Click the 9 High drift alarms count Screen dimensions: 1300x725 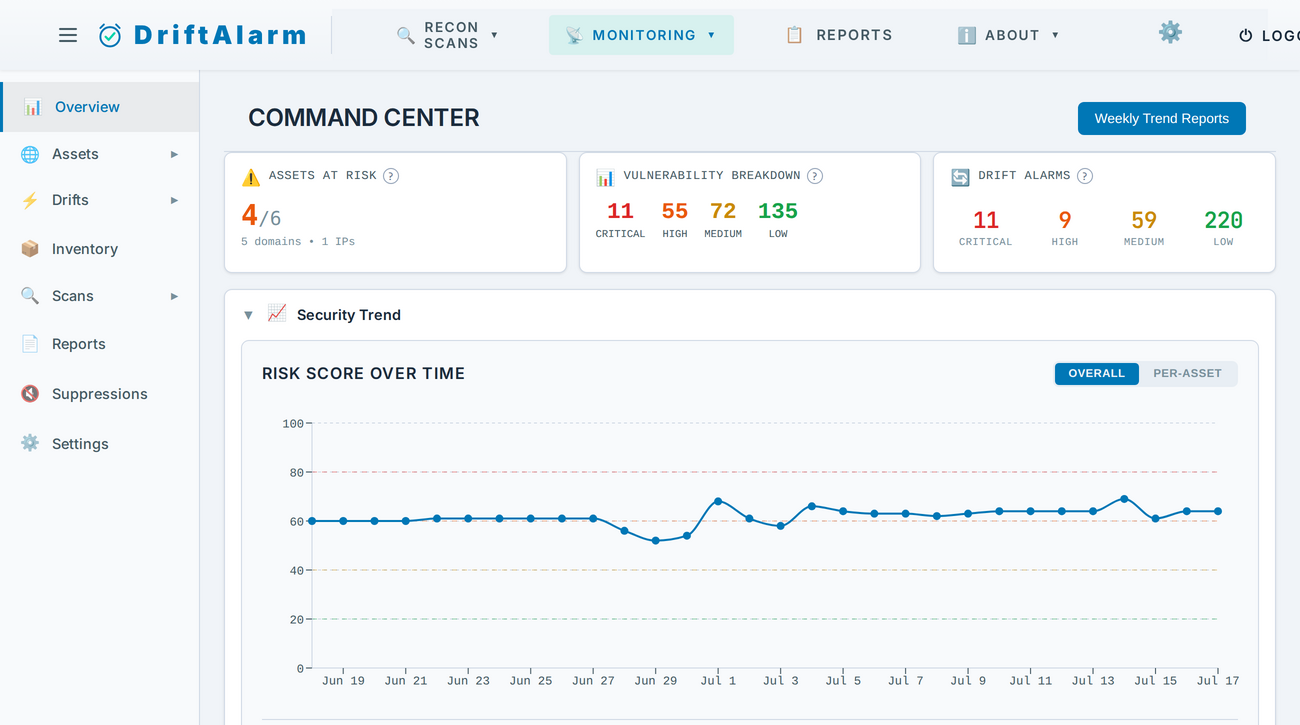1065,220
